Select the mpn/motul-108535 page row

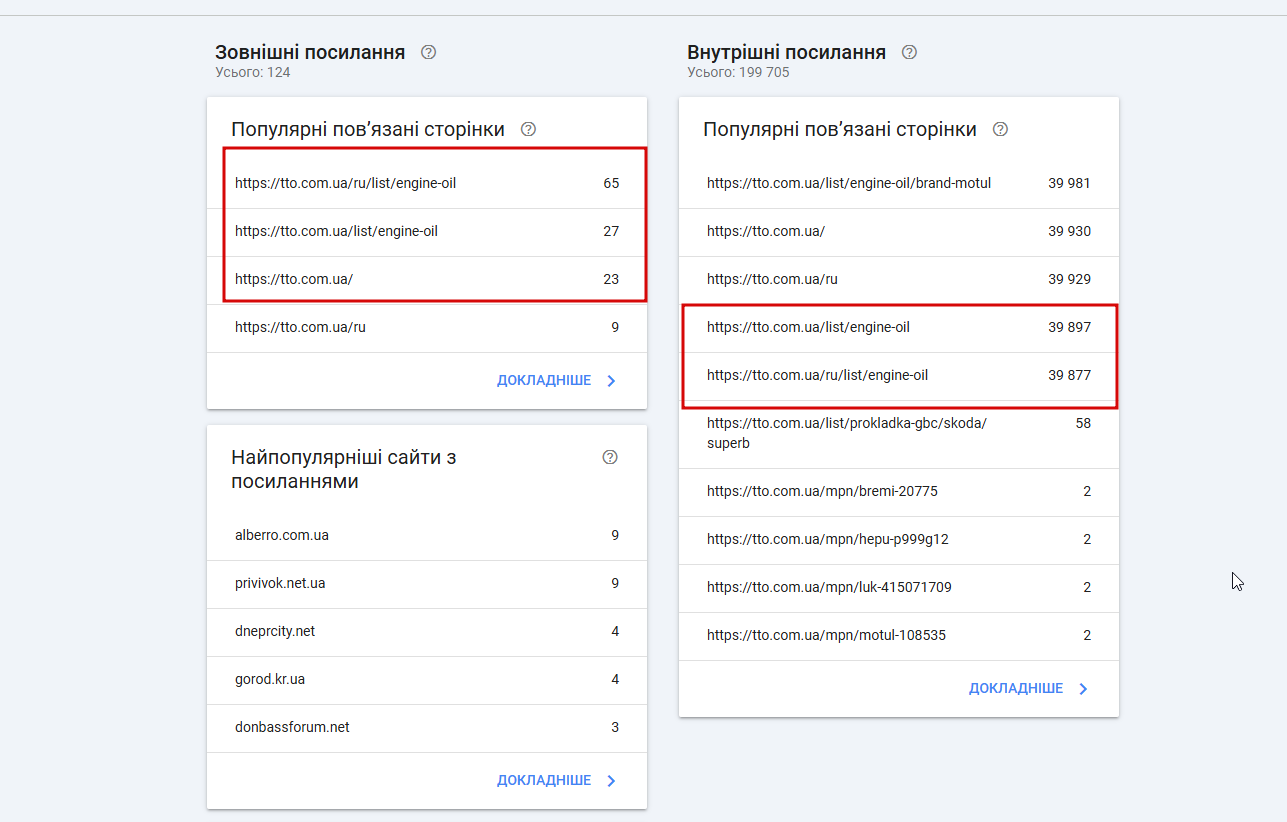tap(898, 635)
